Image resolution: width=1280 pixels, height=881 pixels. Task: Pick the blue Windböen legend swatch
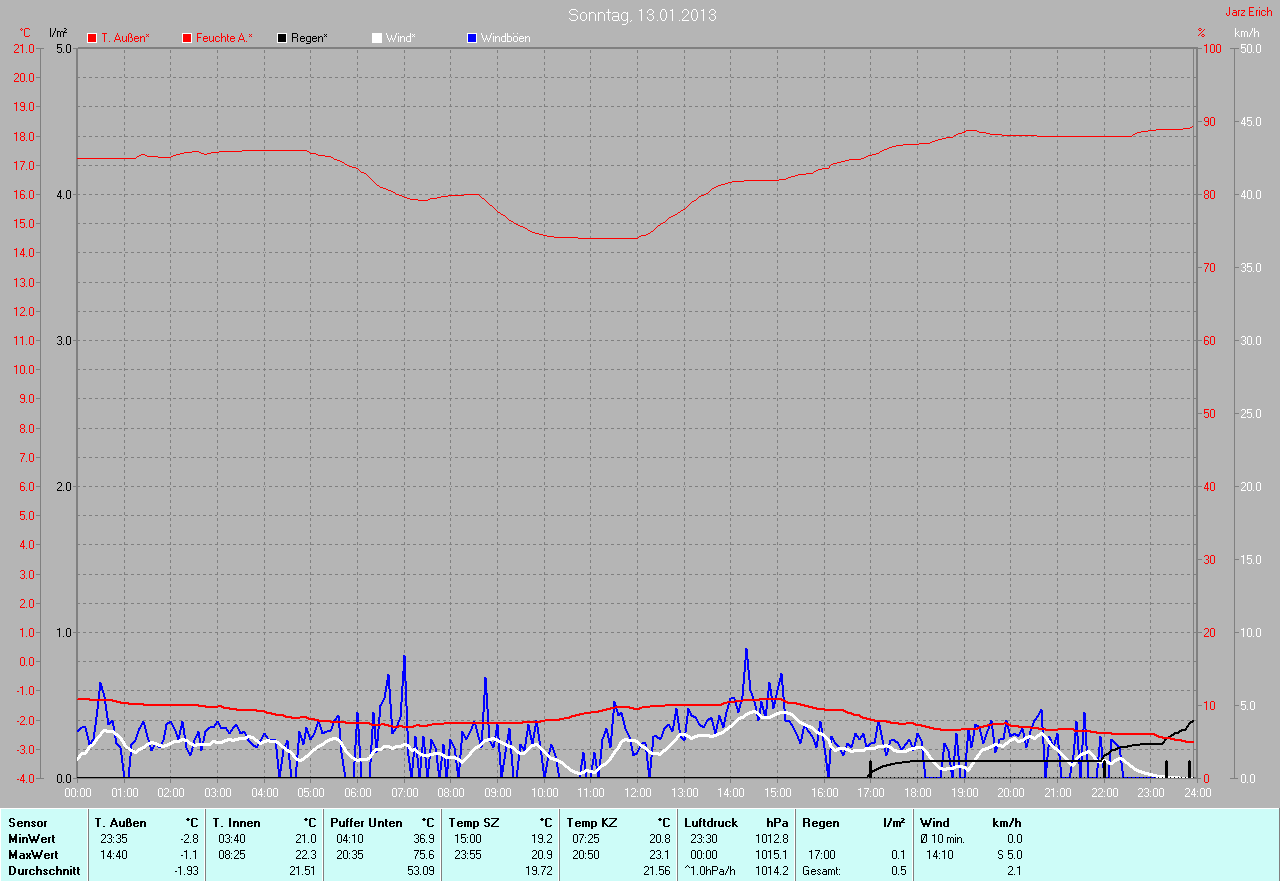472,38
